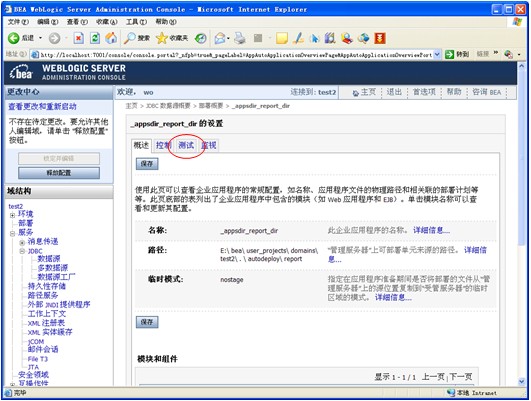531x401 pixels.
Task: Open the browser Home page icon
Action: pos(111,38)
